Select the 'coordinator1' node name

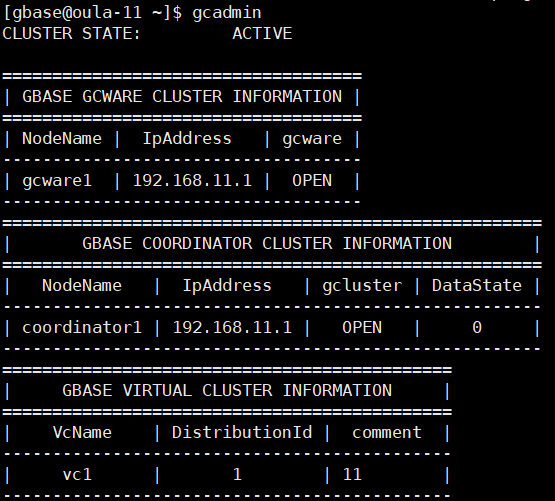point(82,328)
